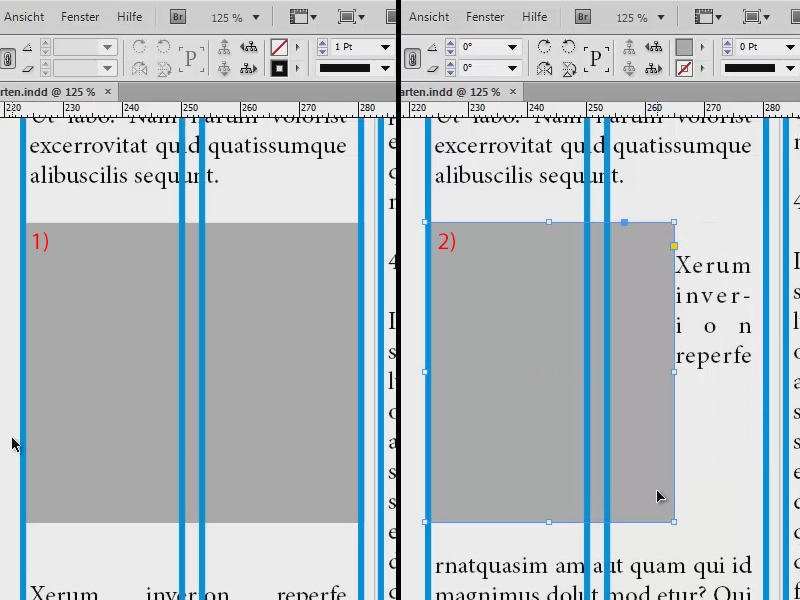Image resolution: width=800 pixels, height=600 pixels.
Task: Click the arrow beside the stroke swatch
Action: pos(298,68)
